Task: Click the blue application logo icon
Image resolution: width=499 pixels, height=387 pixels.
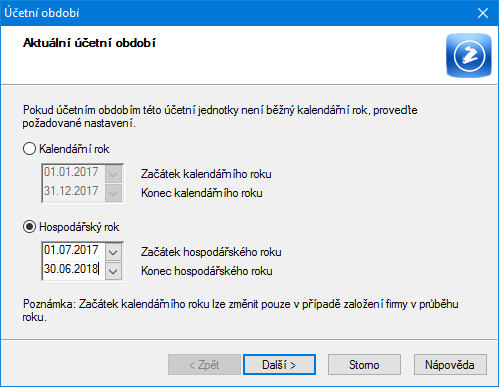Action: click(x=469, y=55)
